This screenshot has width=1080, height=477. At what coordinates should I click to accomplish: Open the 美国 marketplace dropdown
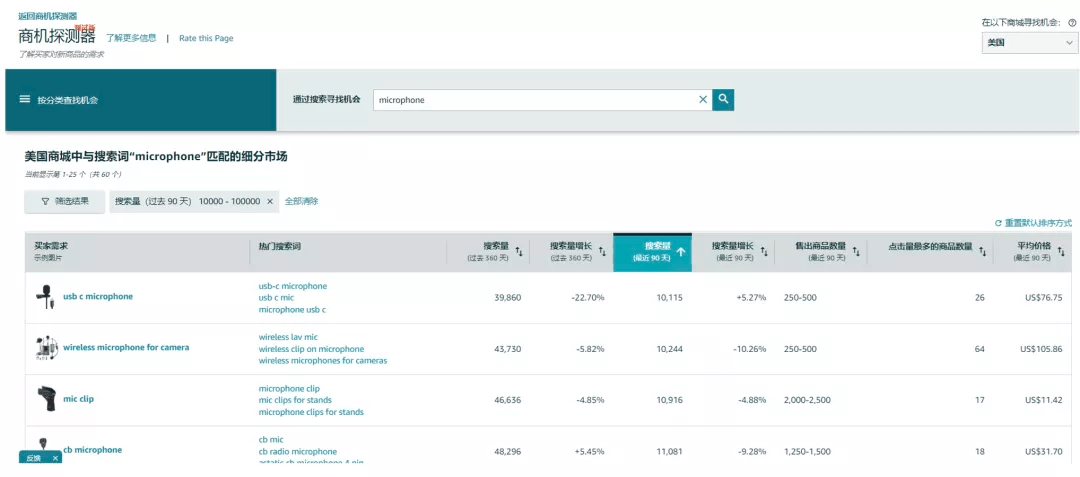point(1029,43)
